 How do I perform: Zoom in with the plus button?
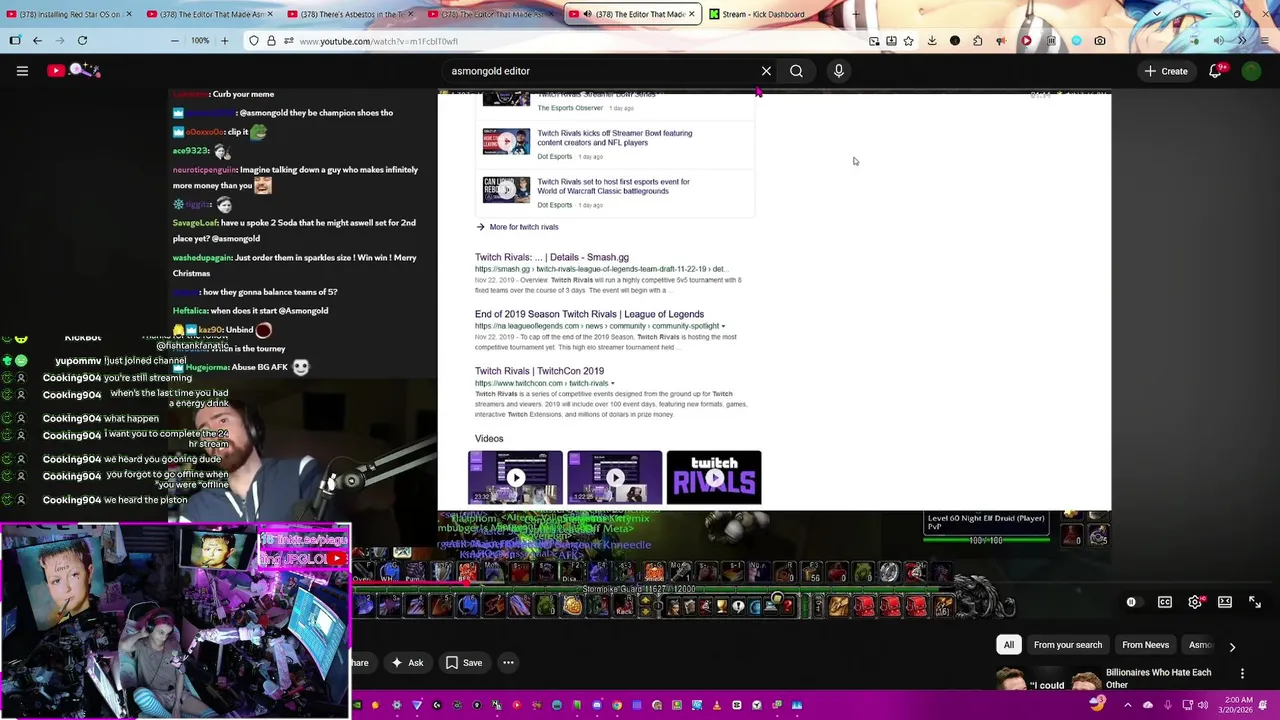(x=224, y=41)
